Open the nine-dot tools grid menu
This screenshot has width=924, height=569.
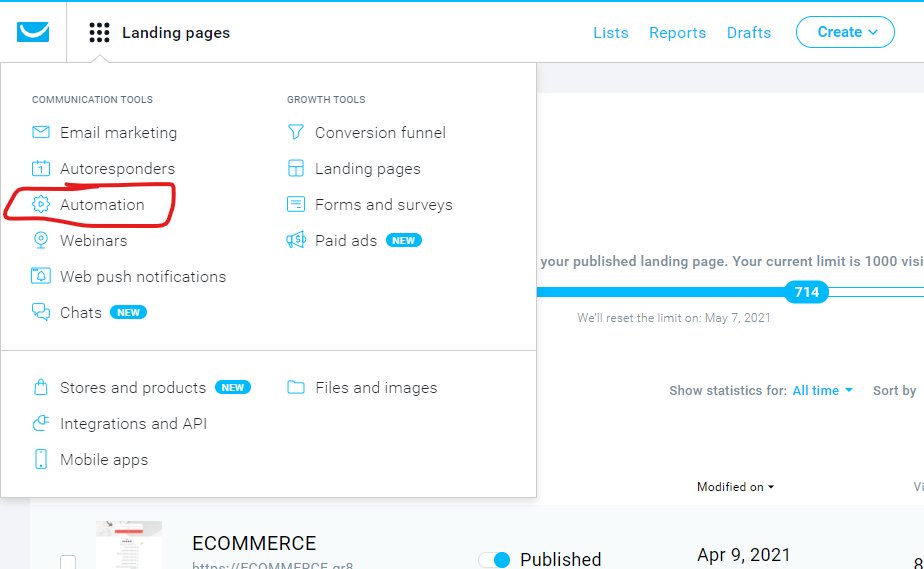click(99, 32)
